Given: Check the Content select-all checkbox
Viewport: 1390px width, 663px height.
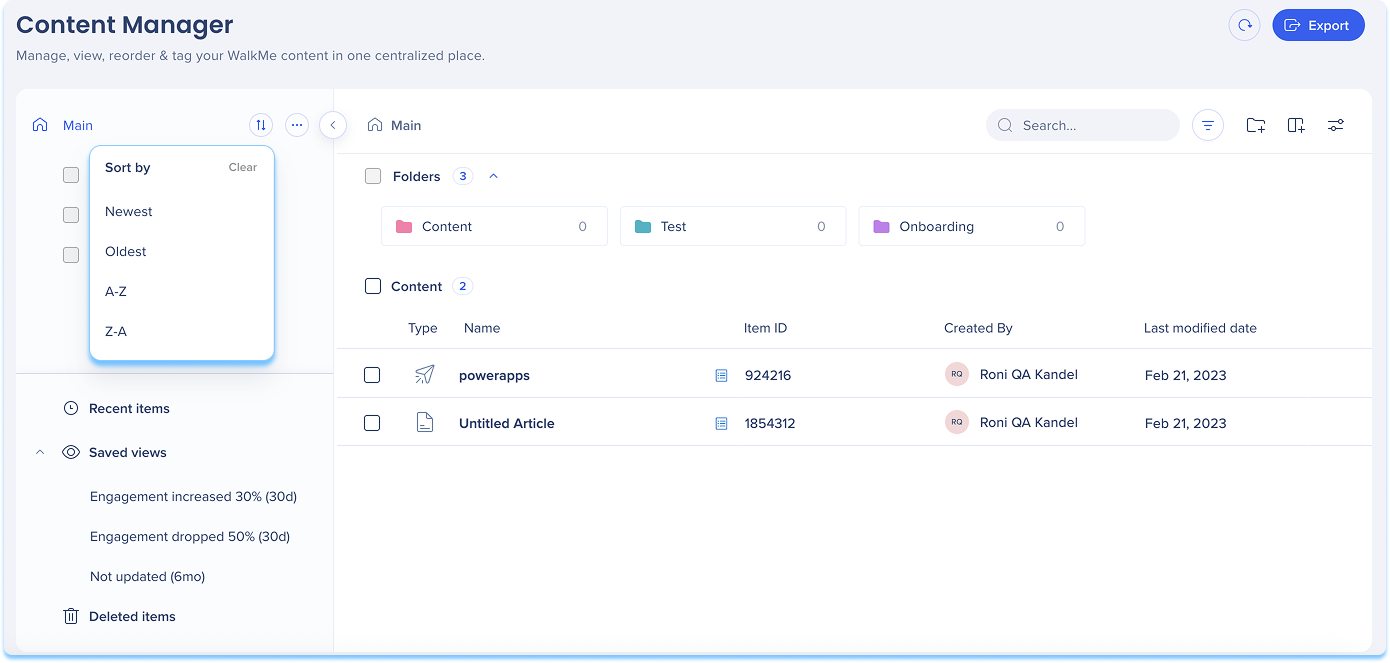Looking at the screenshot, I should (373, 286).
